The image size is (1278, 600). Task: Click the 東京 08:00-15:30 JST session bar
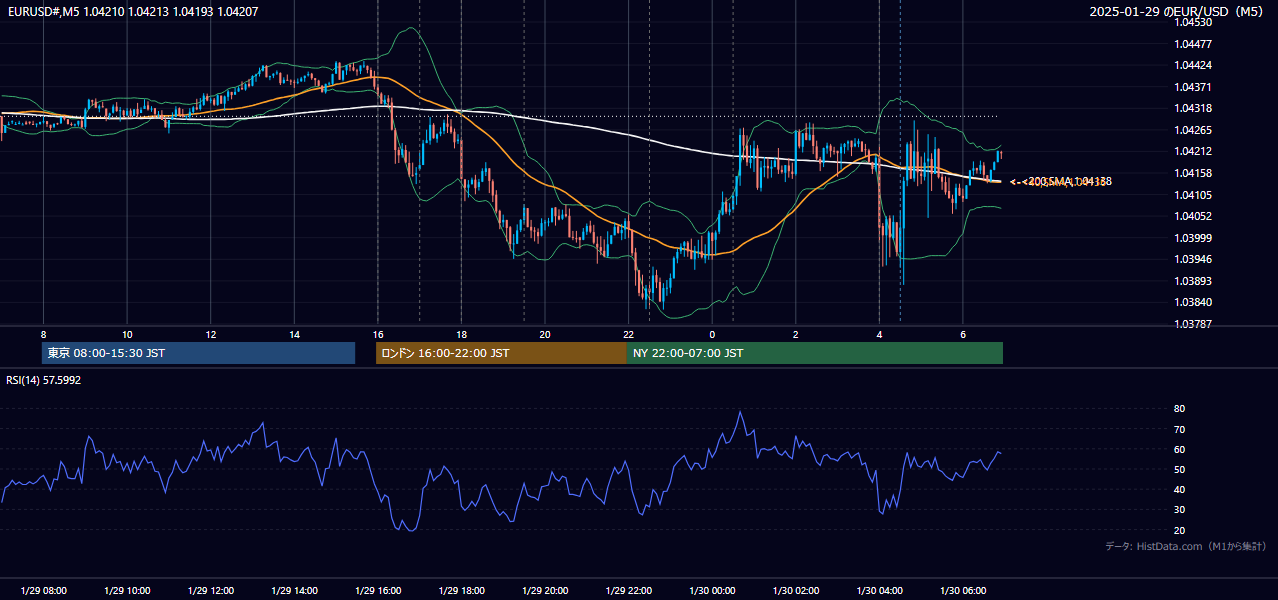click(198, 353)
